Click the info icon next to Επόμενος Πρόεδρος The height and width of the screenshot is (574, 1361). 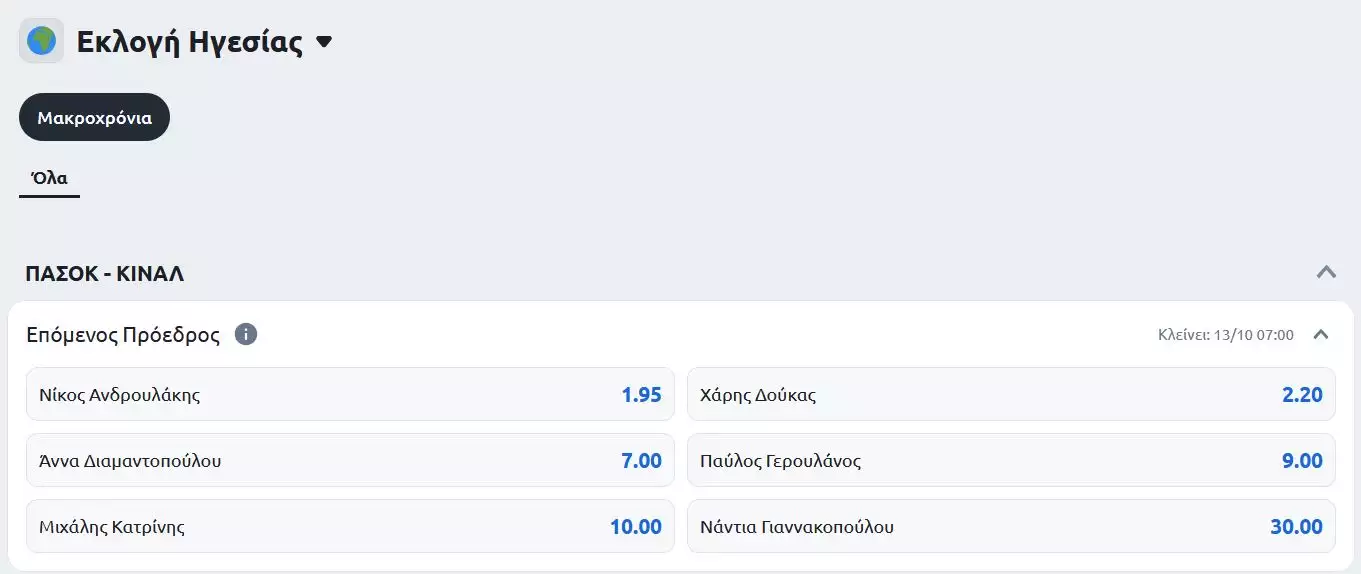coord(246,334)
